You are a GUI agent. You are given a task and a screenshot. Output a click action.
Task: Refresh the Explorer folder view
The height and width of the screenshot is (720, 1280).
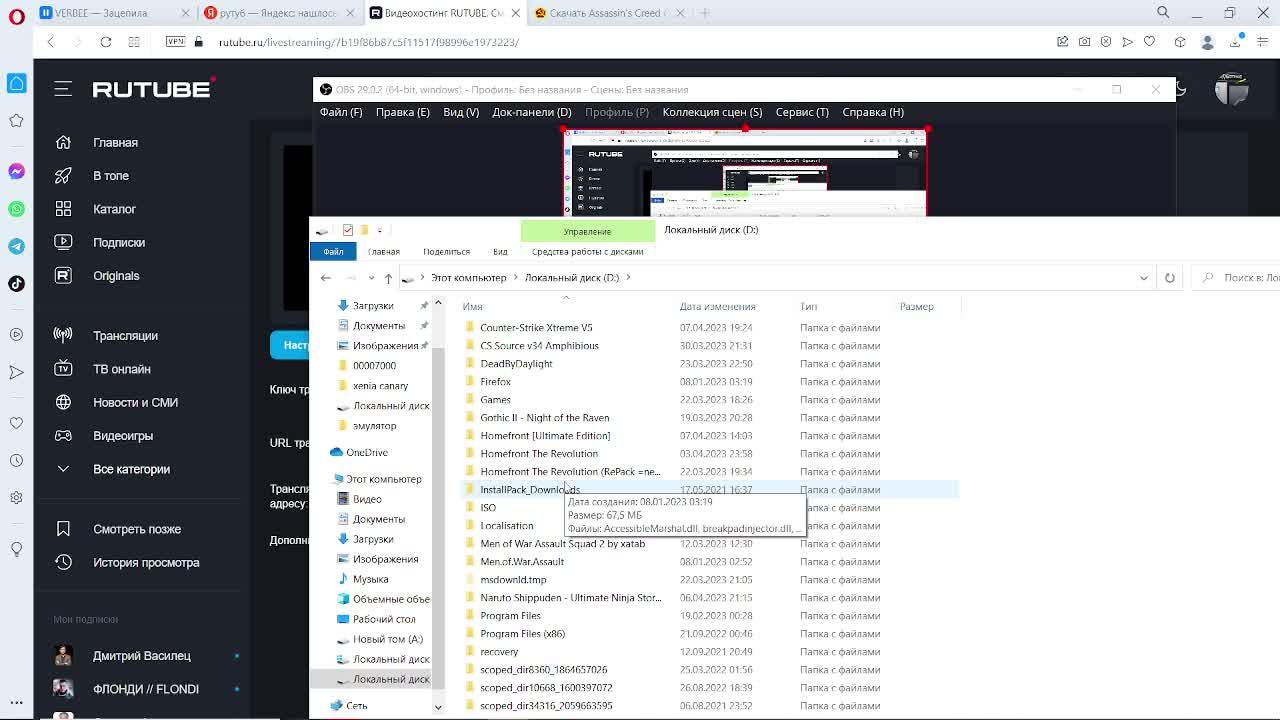[x=1169, y=278]
